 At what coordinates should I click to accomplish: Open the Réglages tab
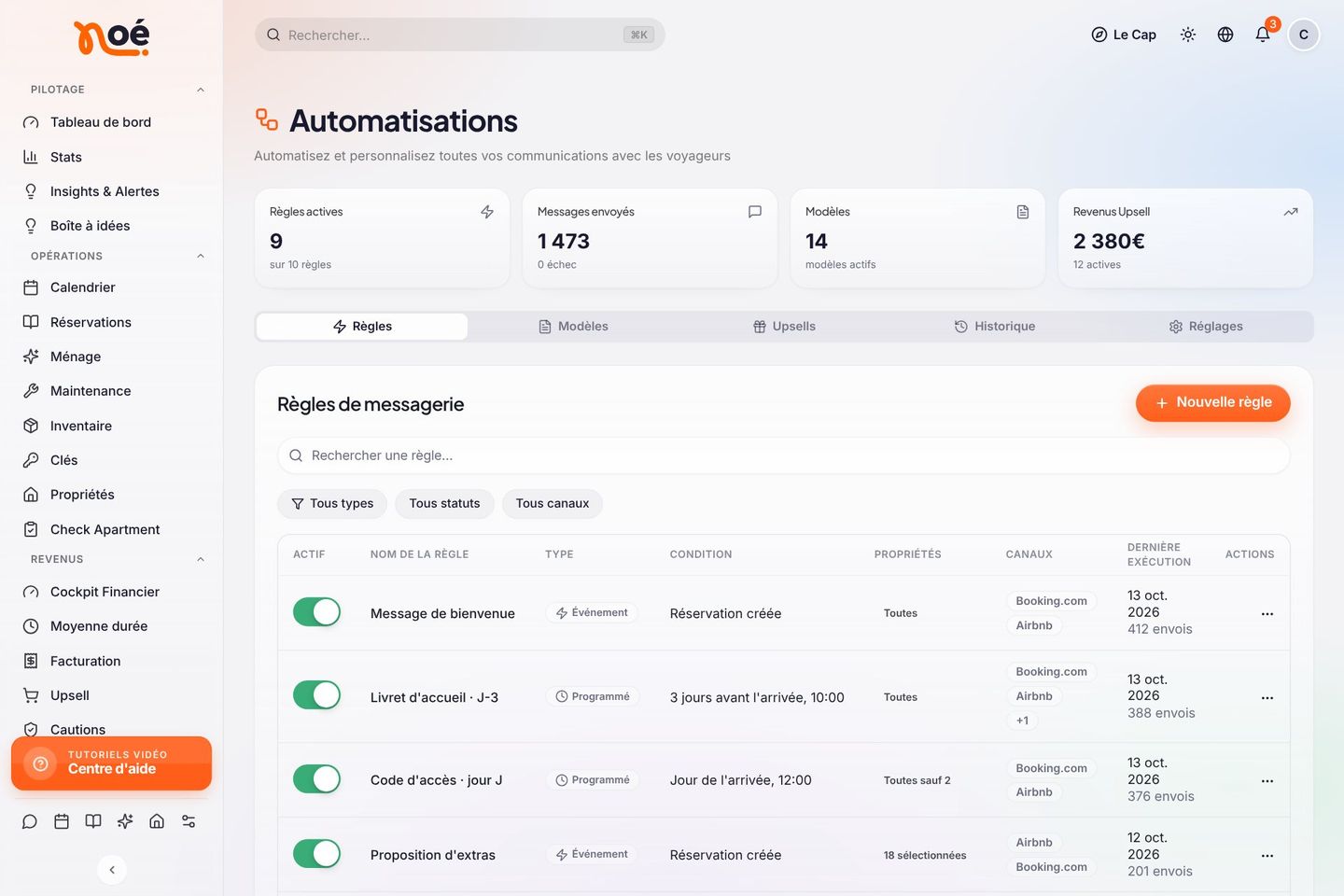tap(1206, 327)
